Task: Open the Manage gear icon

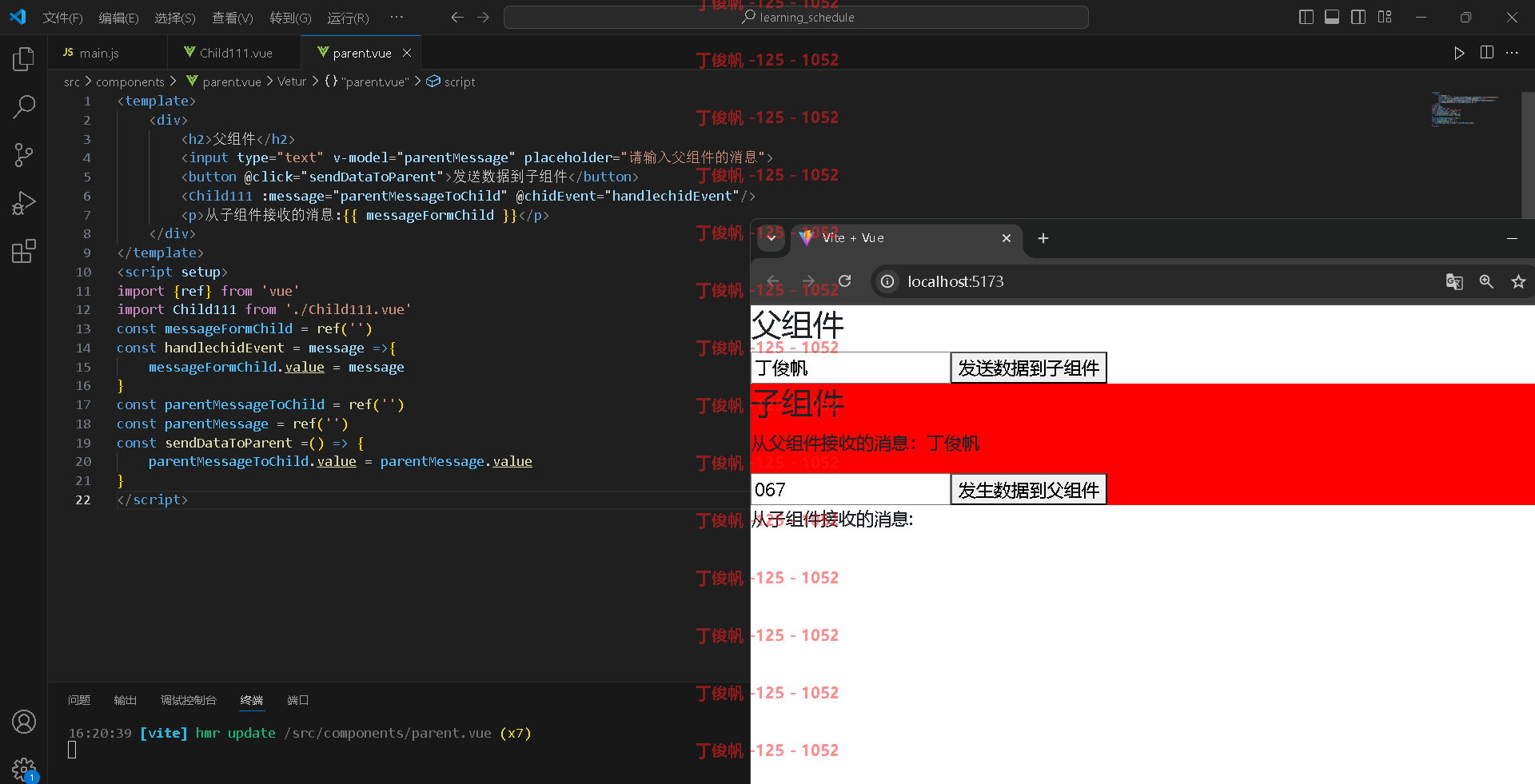Action: 24,769
